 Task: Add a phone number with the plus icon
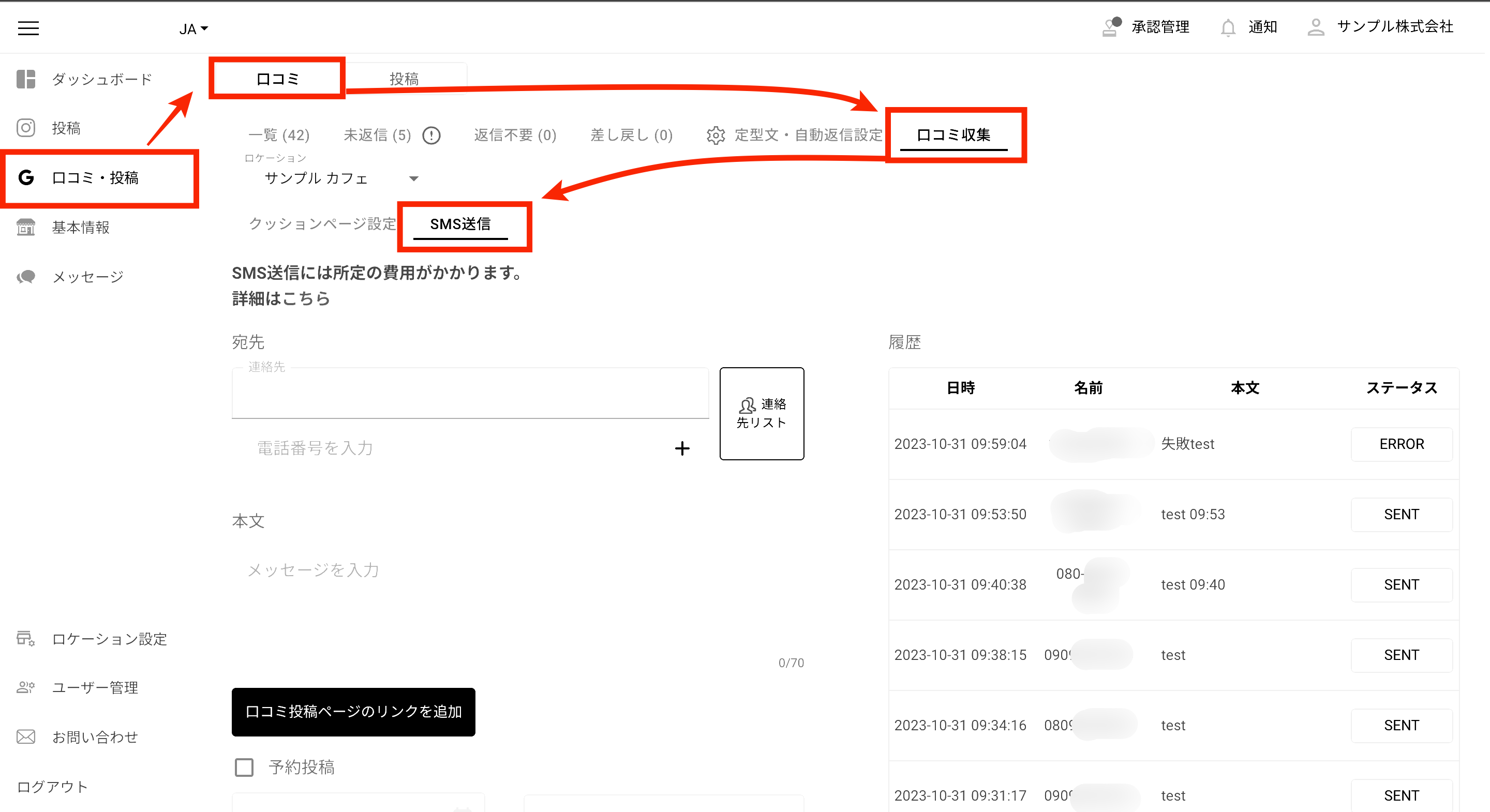(682, 448)
